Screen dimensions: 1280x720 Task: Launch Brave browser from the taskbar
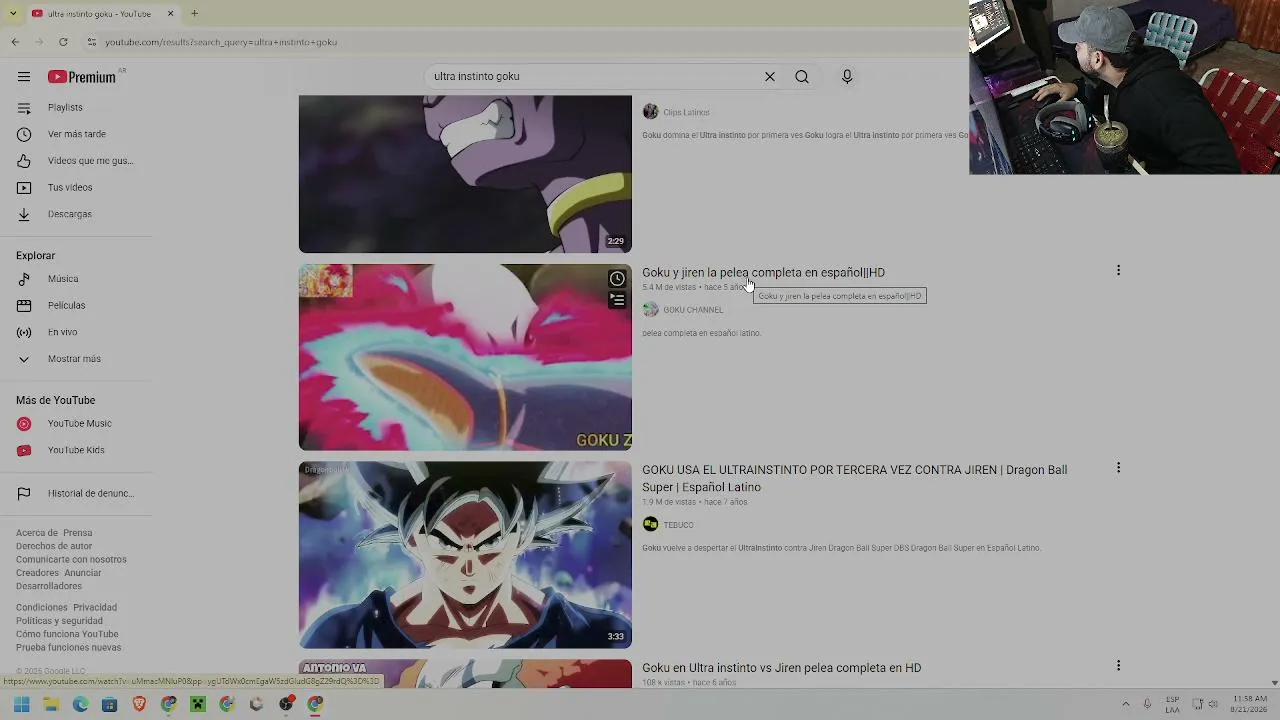pyautogui.click(x=139, y=704)
